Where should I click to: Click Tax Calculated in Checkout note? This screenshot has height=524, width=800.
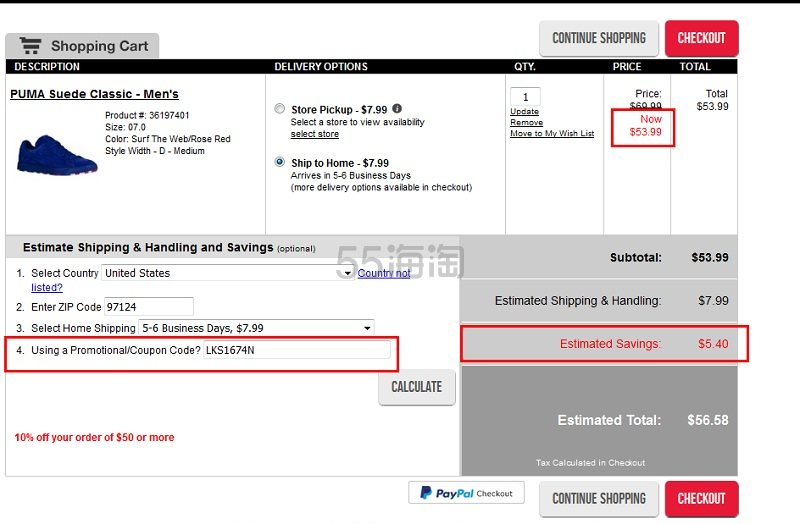click(x=590, y=463)
